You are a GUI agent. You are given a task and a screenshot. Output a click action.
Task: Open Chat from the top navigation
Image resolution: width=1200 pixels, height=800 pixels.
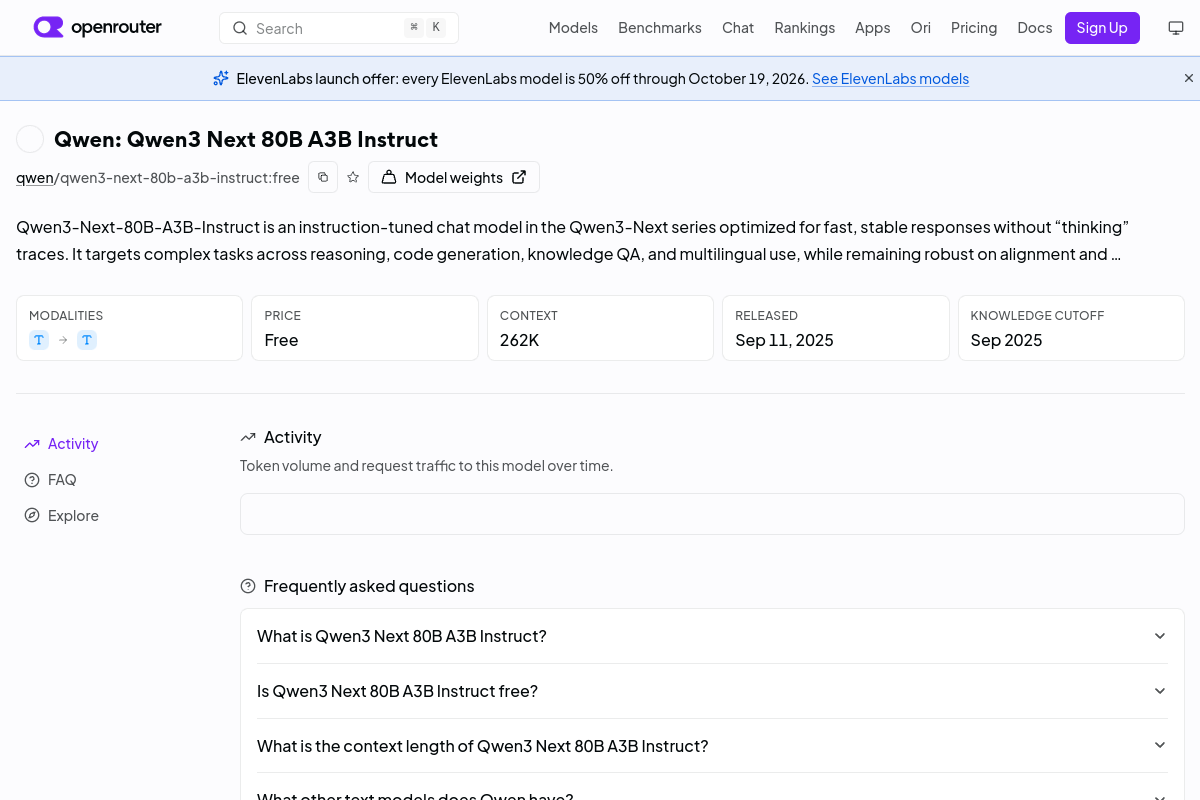tap(738, 28)
